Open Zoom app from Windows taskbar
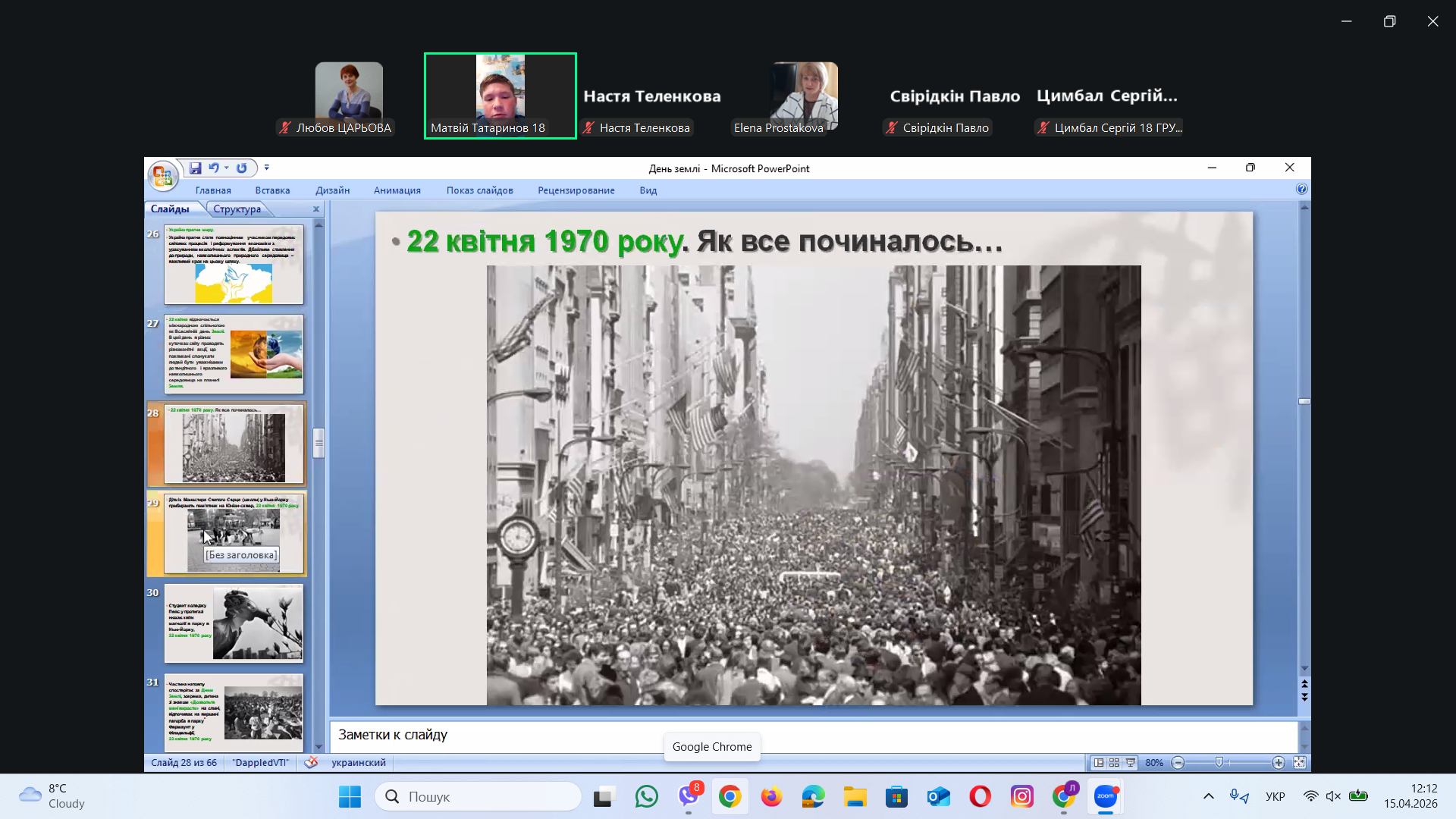Viewport: 1456px width, 819px height. 1105,796
